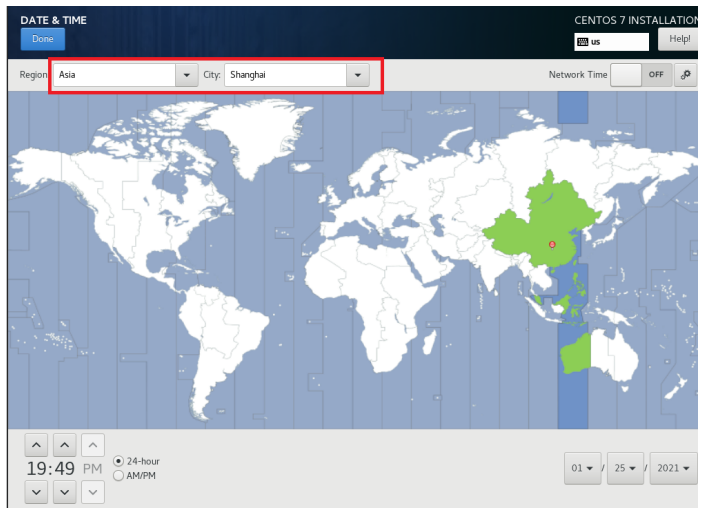Increase the minutes with up arrow

tap(64, 444)
